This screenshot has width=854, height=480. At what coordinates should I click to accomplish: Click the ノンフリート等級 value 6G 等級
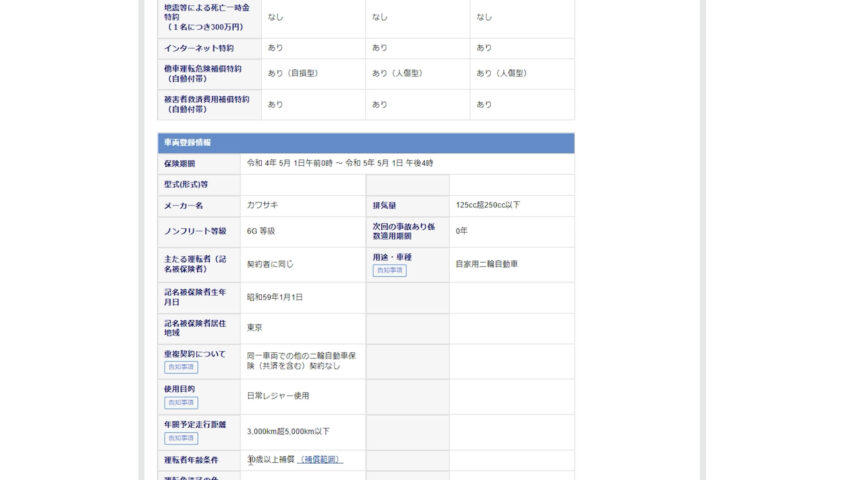pyautogui.click(x=261, y=231)
